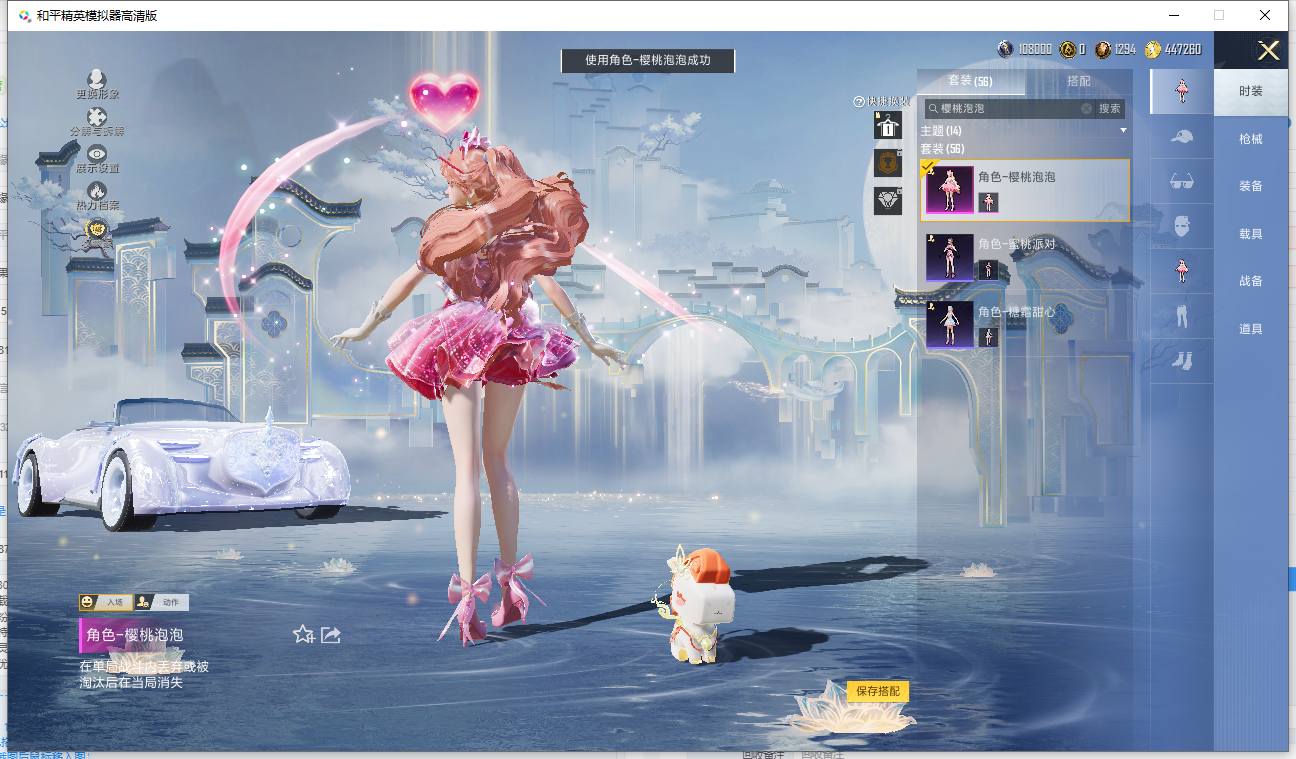
Task: Open 展示设置 eye icon settings
Action: coord(97,153)
